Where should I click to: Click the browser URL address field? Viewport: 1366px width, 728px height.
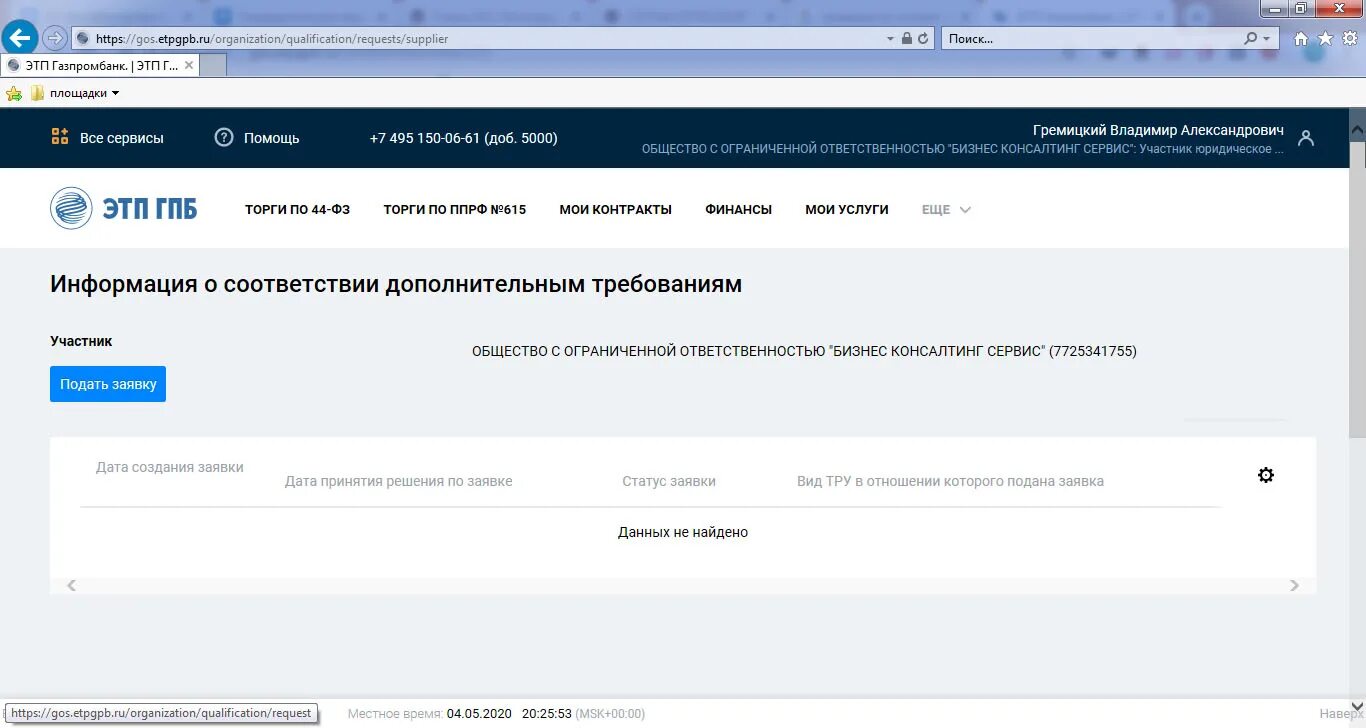pos(480,39)
